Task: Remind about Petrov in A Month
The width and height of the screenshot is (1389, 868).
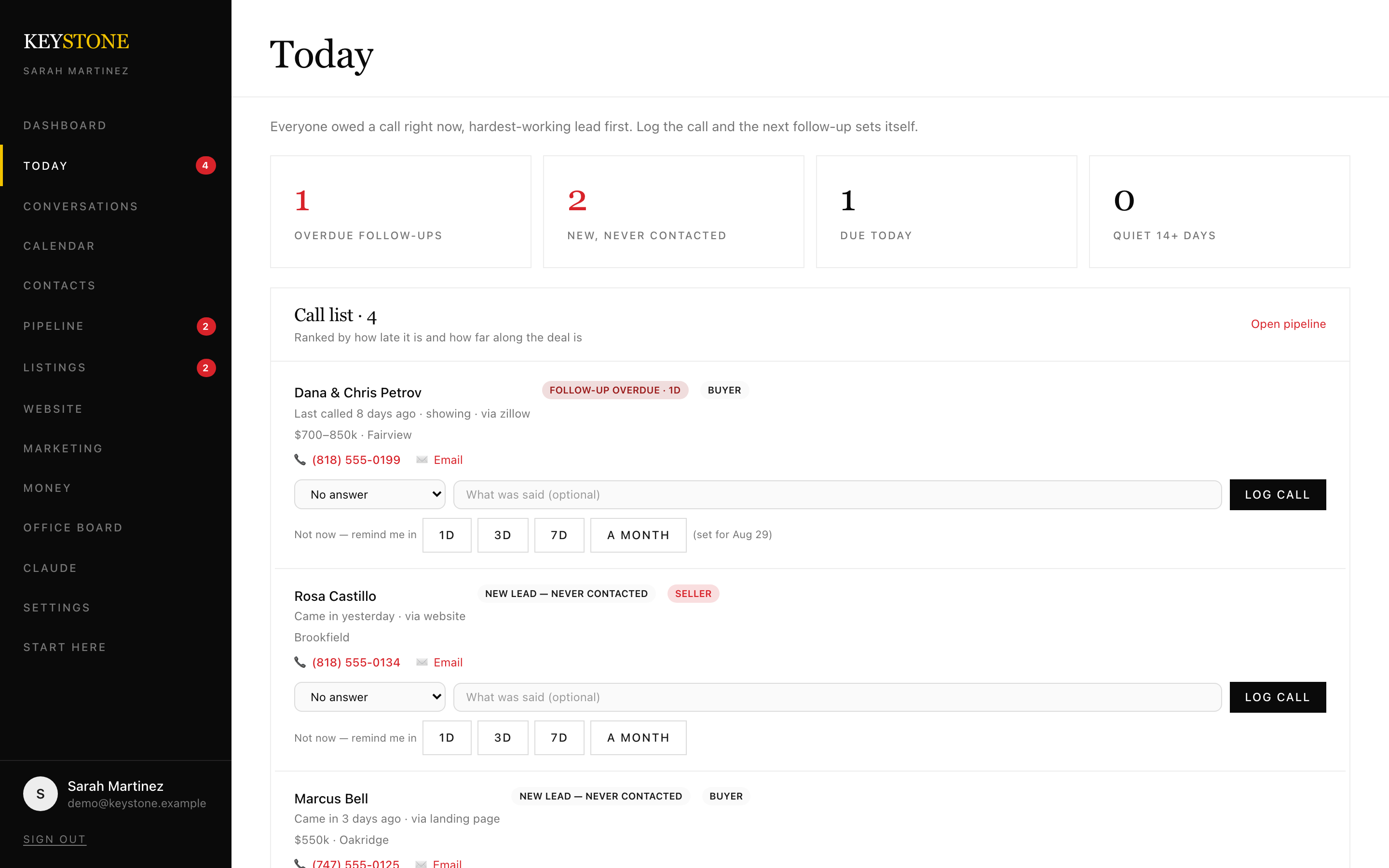Action: pos(639,535)
